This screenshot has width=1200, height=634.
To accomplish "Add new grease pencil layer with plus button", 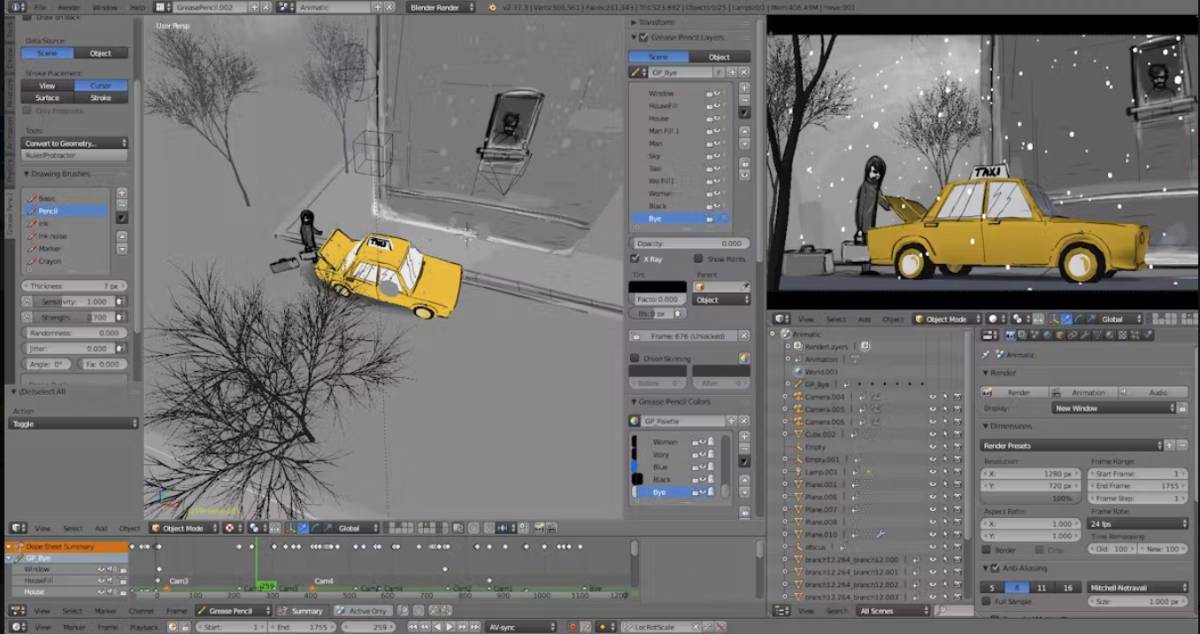I will tap(744, 87).
